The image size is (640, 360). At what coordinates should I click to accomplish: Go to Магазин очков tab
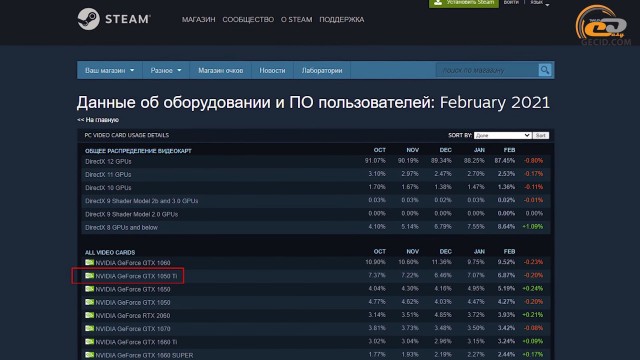[220, 70]
